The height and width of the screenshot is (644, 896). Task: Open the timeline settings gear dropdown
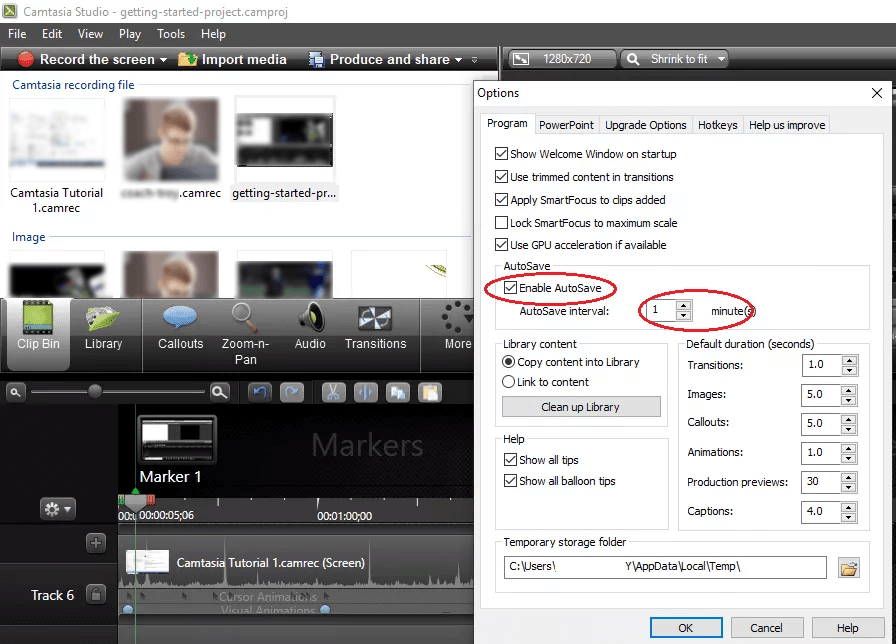tap(58, 510)
